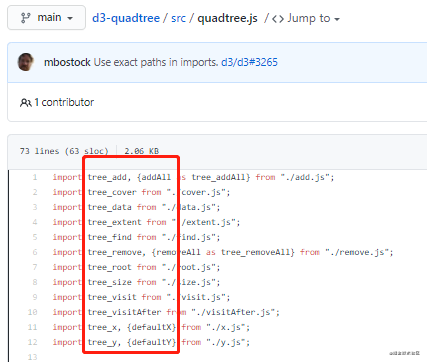
Task: Expand the Jump to dropdown
Action: coord(306,18)
